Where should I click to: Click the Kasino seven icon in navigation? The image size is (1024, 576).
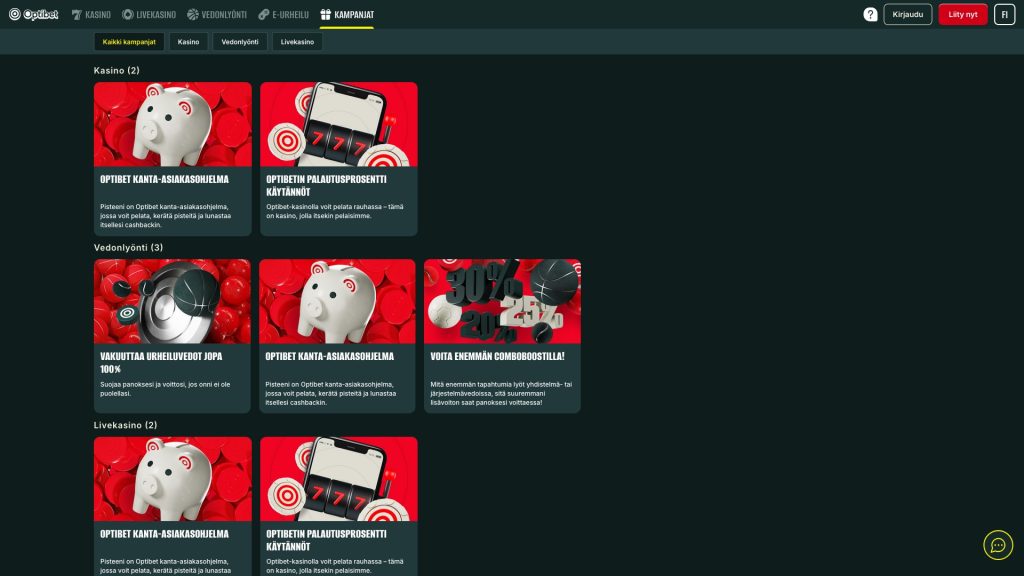pyautogui.click(x=76, y=14)
